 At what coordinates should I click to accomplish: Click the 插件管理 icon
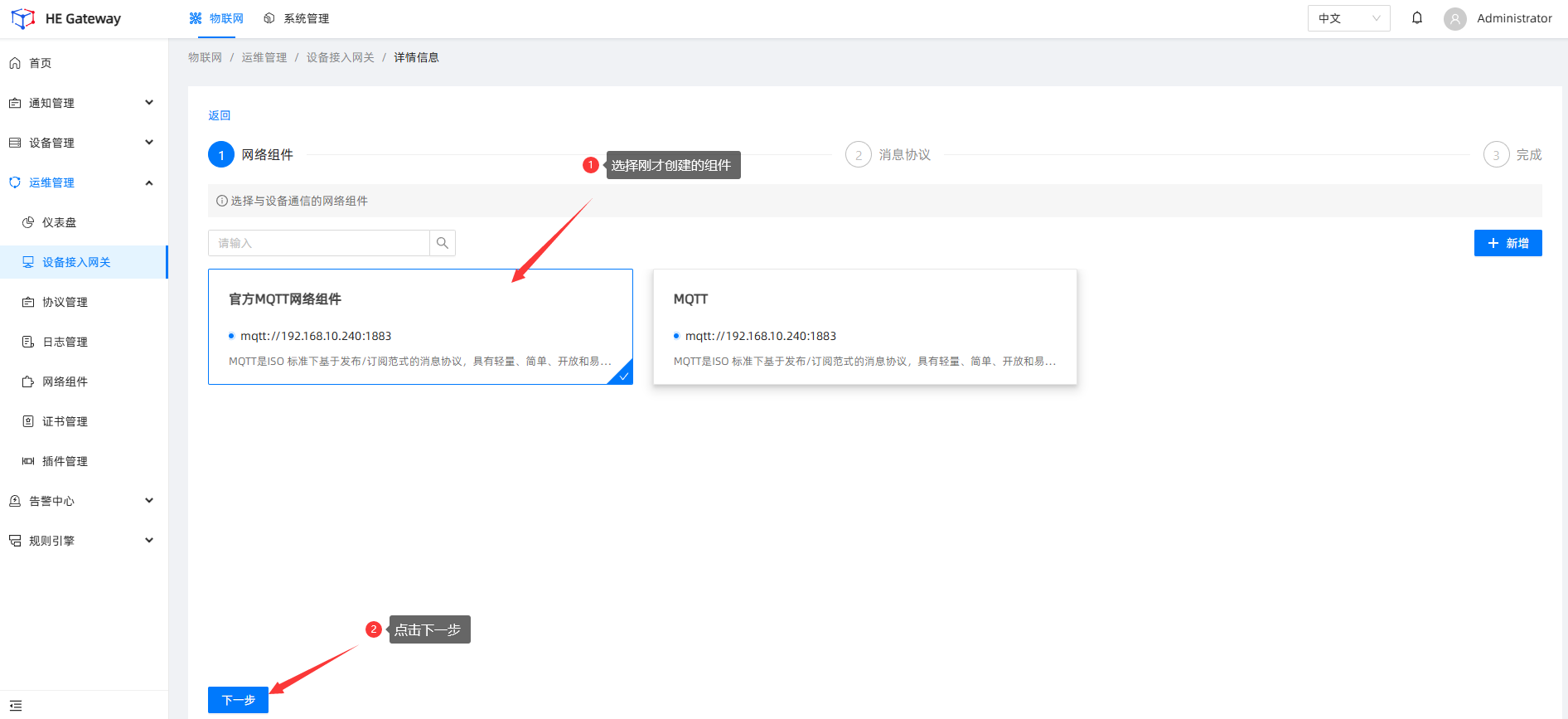coord(28,461)
